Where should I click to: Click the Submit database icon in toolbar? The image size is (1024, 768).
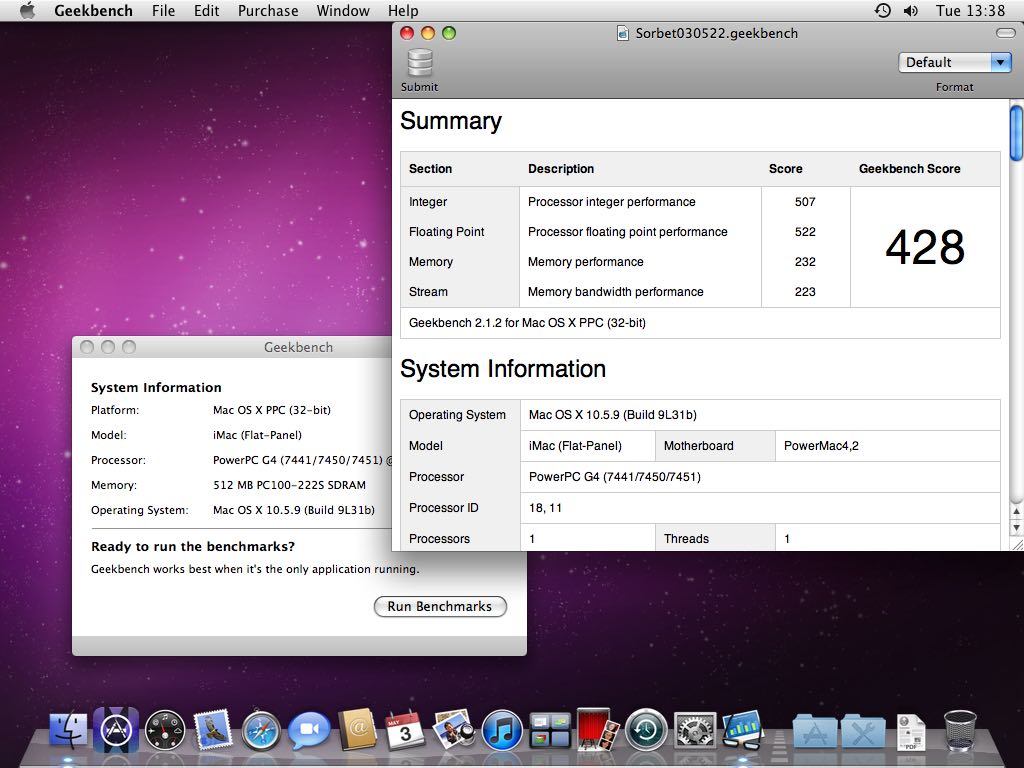click(420, 63)
